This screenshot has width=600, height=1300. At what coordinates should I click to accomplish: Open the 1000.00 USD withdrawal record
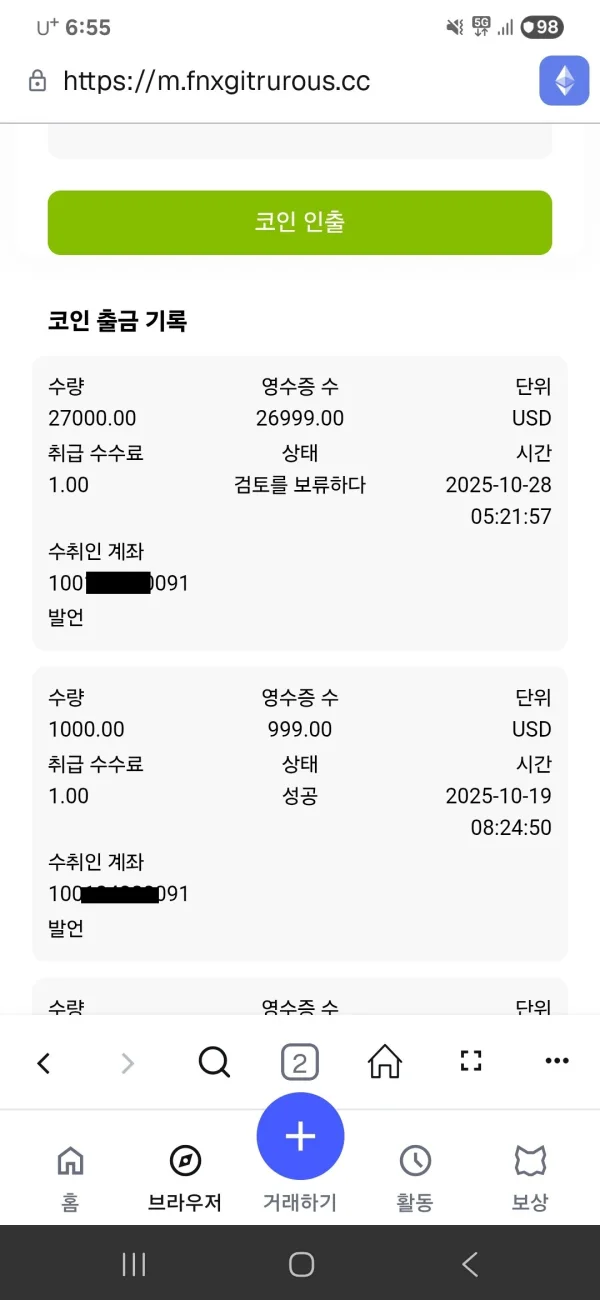300,813
